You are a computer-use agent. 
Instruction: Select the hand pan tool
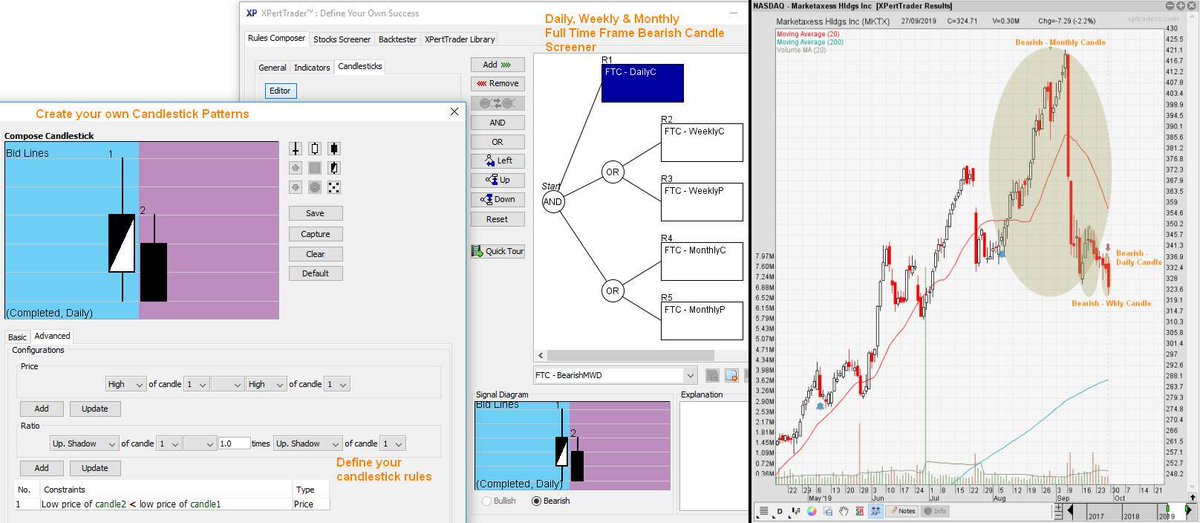(843, 511)
